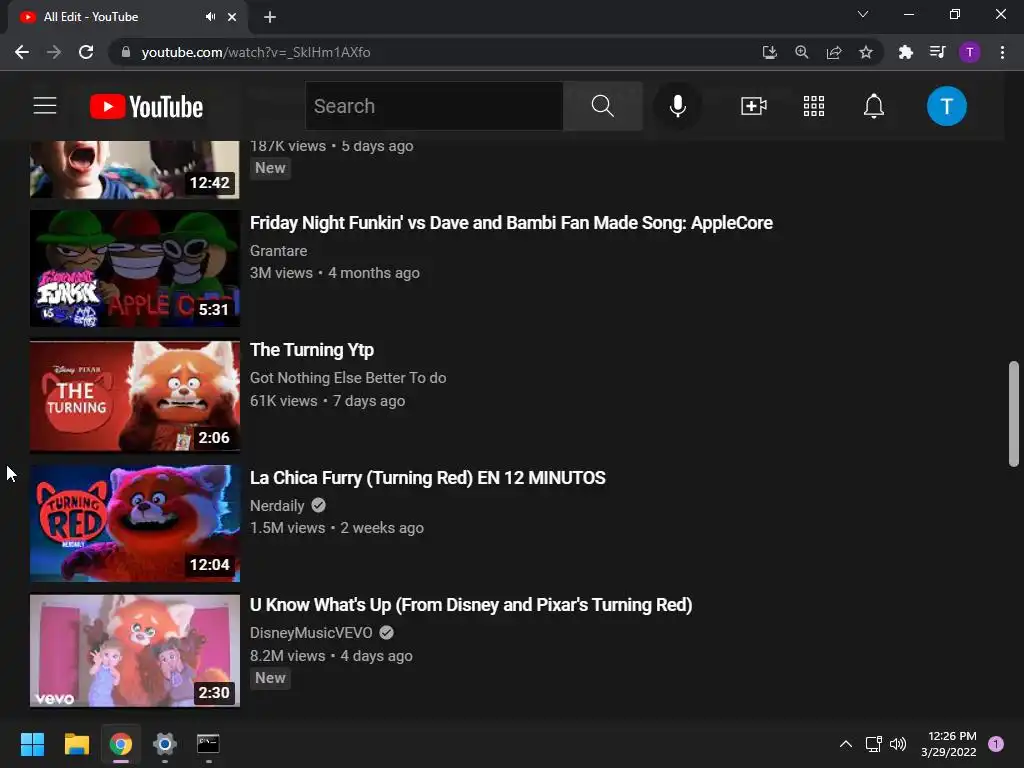View site info lock icon
The width and height of the screenshot is (1024, 768).
coord(126,52)
